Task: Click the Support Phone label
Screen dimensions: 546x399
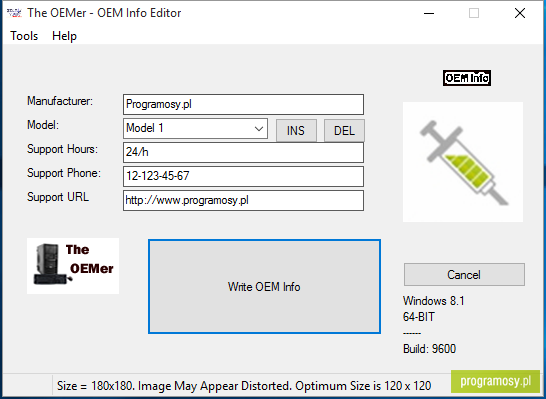Action: [64, 173]
